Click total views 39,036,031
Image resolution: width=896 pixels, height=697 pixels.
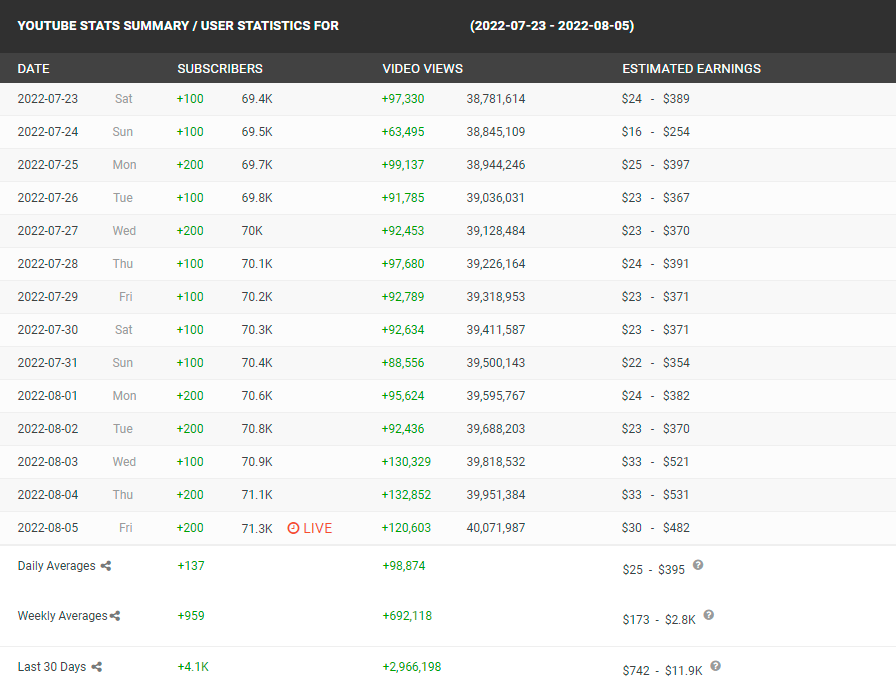(x=496, y=198)
